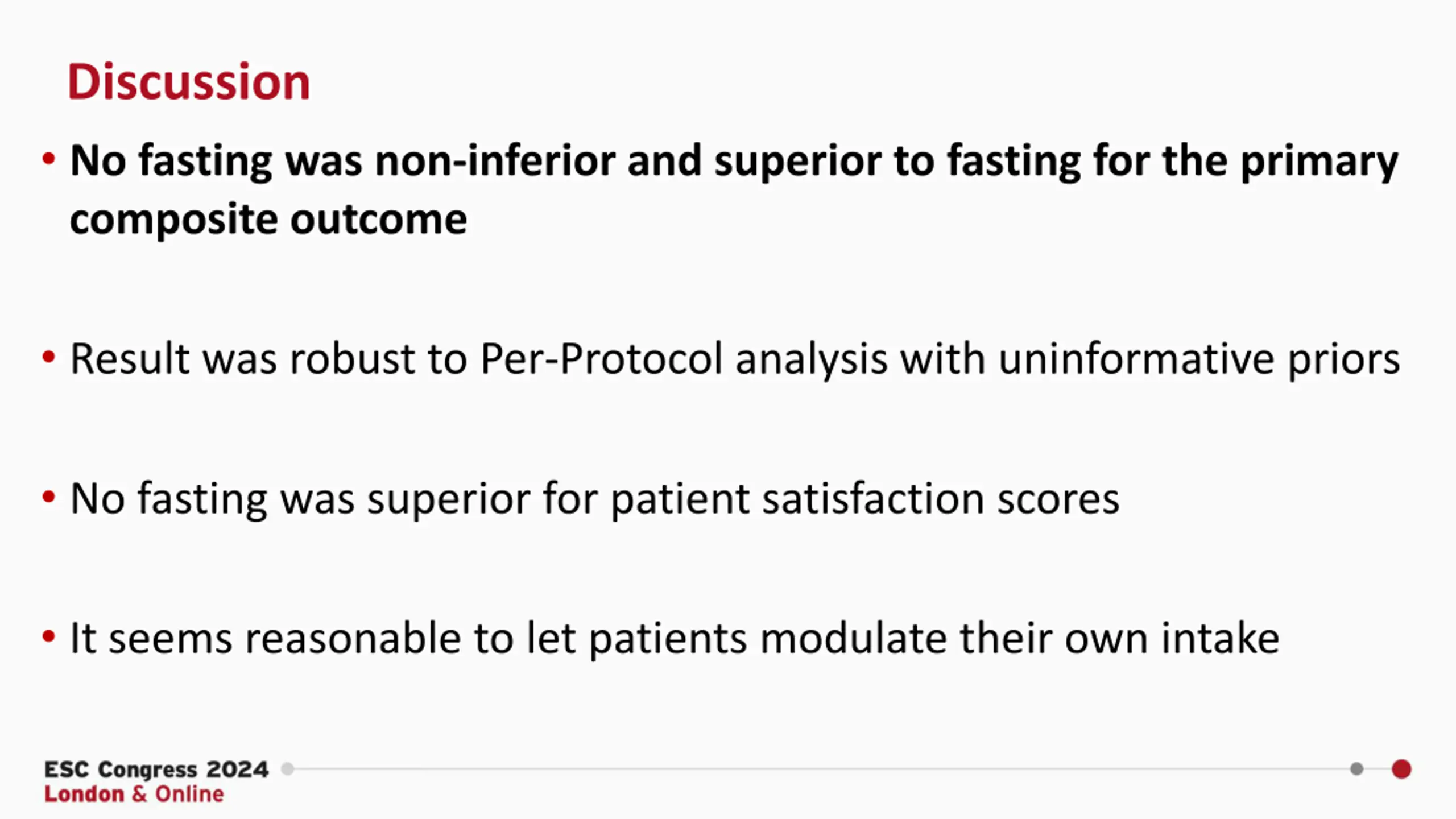Screen dimensions: 1456x819
Task: Select the 'Result was robust' bullet text
Action: [x=735, y=359]
